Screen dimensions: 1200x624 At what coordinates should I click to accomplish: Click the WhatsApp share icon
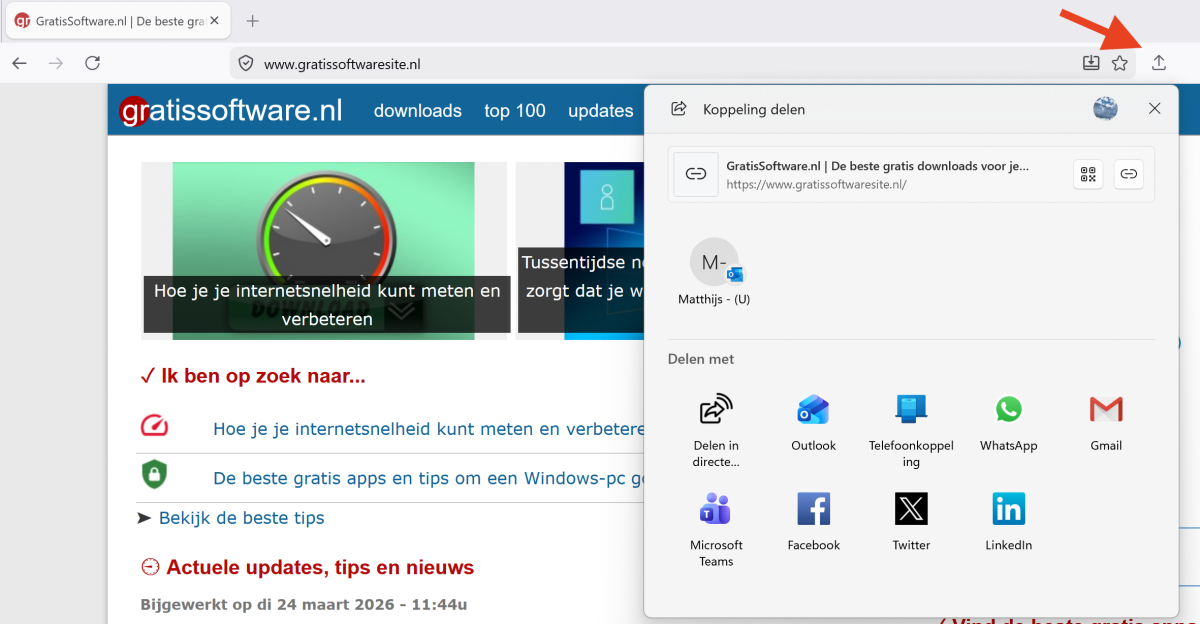tap(1008, 410)
